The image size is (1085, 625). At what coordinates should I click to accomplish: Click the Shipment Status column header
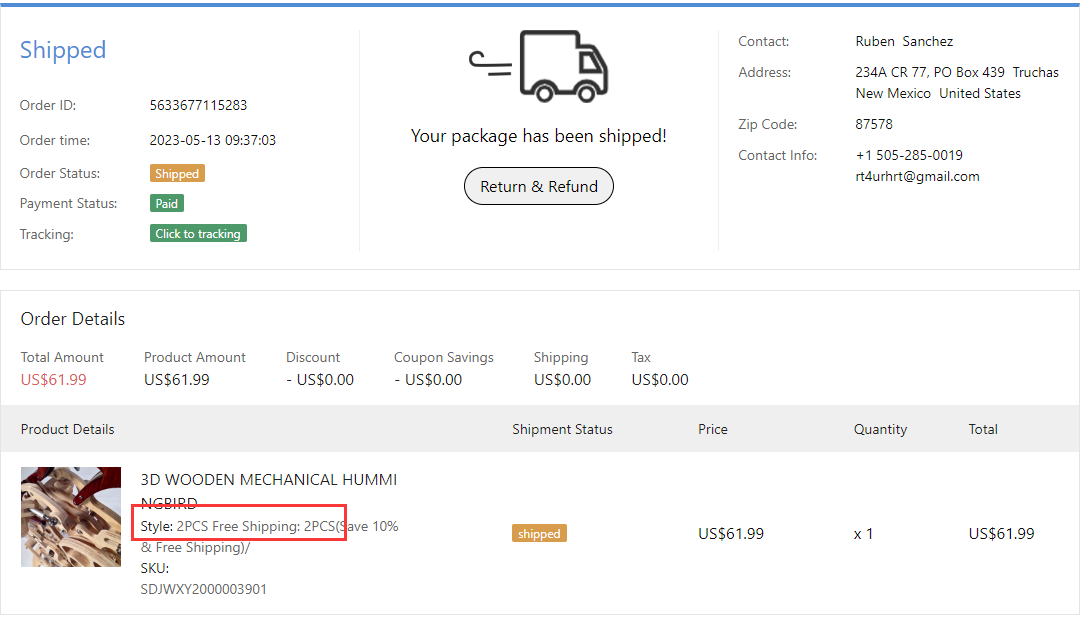[562, 429]
